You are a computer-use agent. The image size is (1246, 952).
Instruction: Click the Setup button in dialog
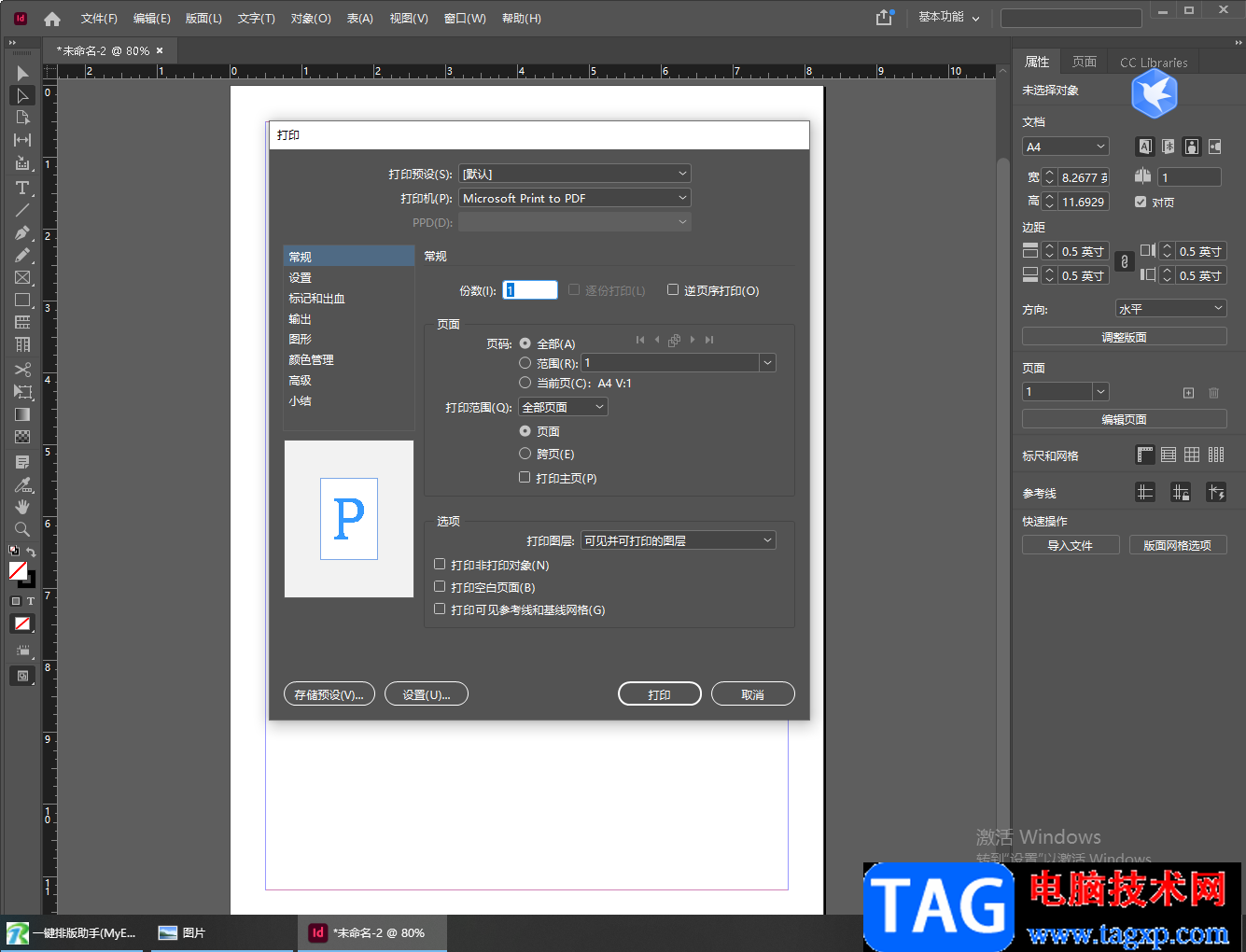point(427,694)
